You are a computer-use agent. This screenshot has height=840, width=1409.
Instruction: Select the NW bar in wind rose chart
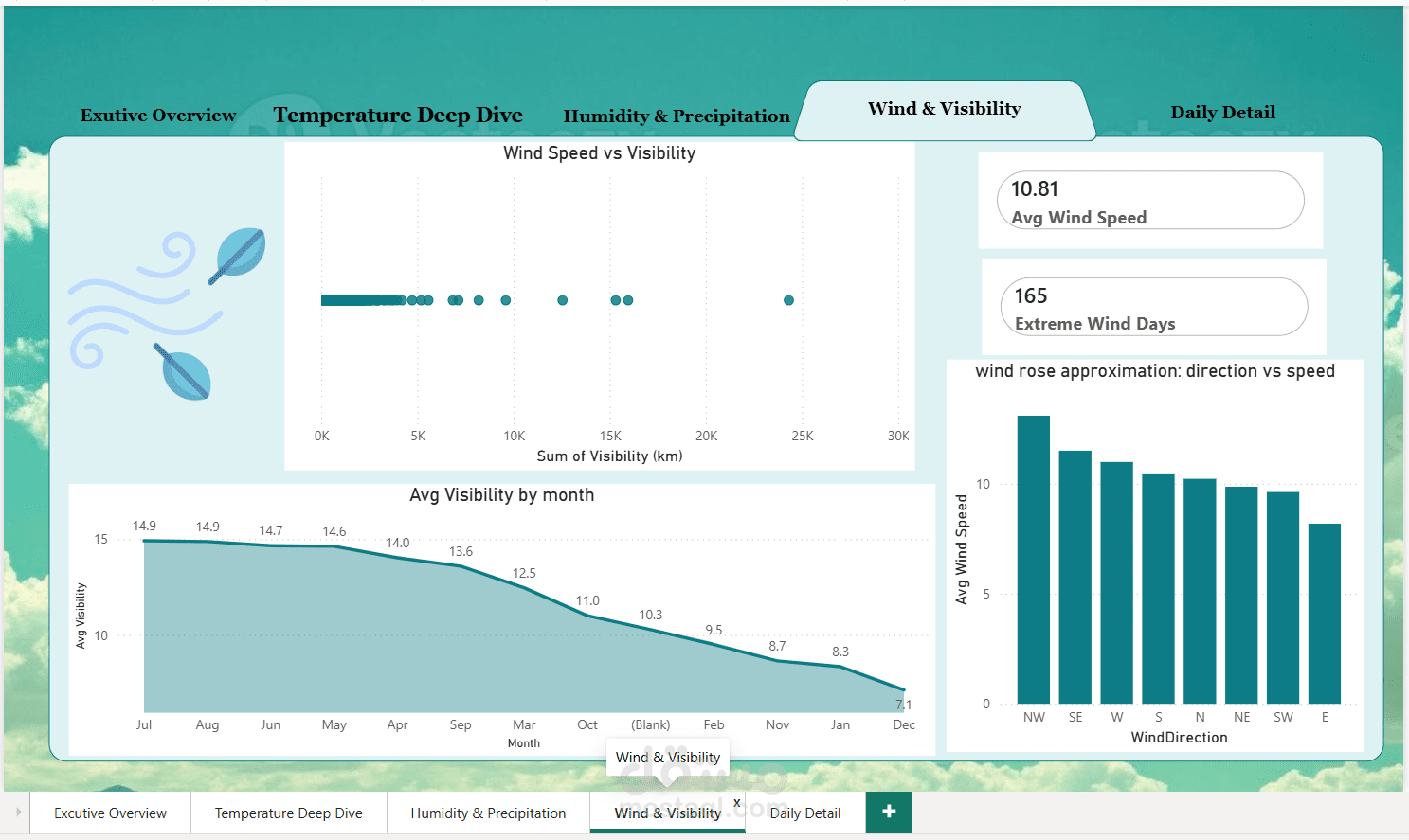[x=1034, y=559]
